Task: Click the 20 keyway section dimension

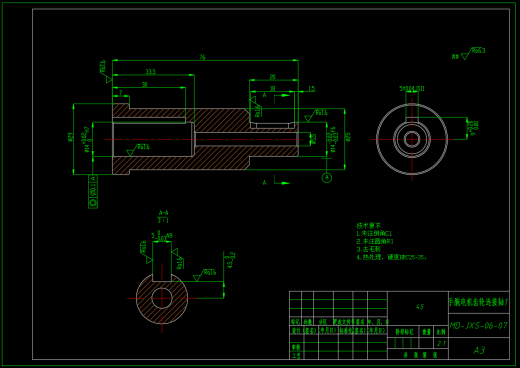Action: coord(273,77)
